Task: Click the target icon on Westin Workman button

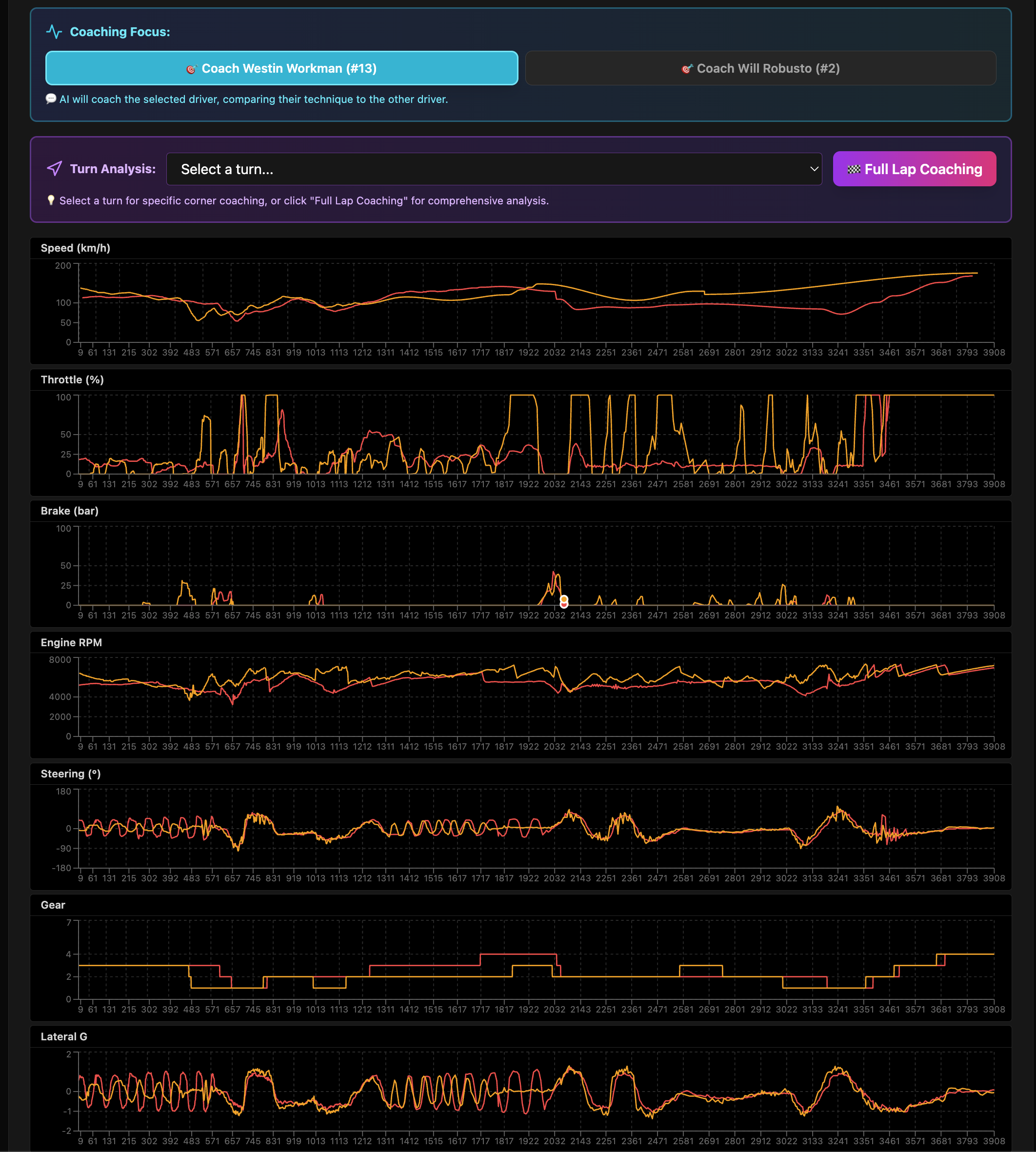Action: coord(191,69)
